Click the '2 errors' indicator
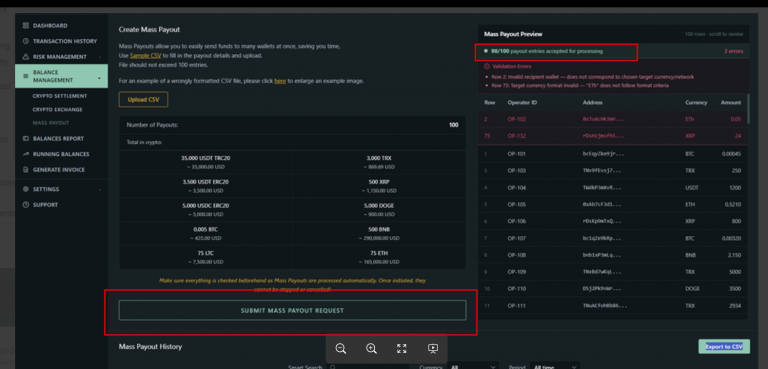768x369 pixels. tap(733, 51)
